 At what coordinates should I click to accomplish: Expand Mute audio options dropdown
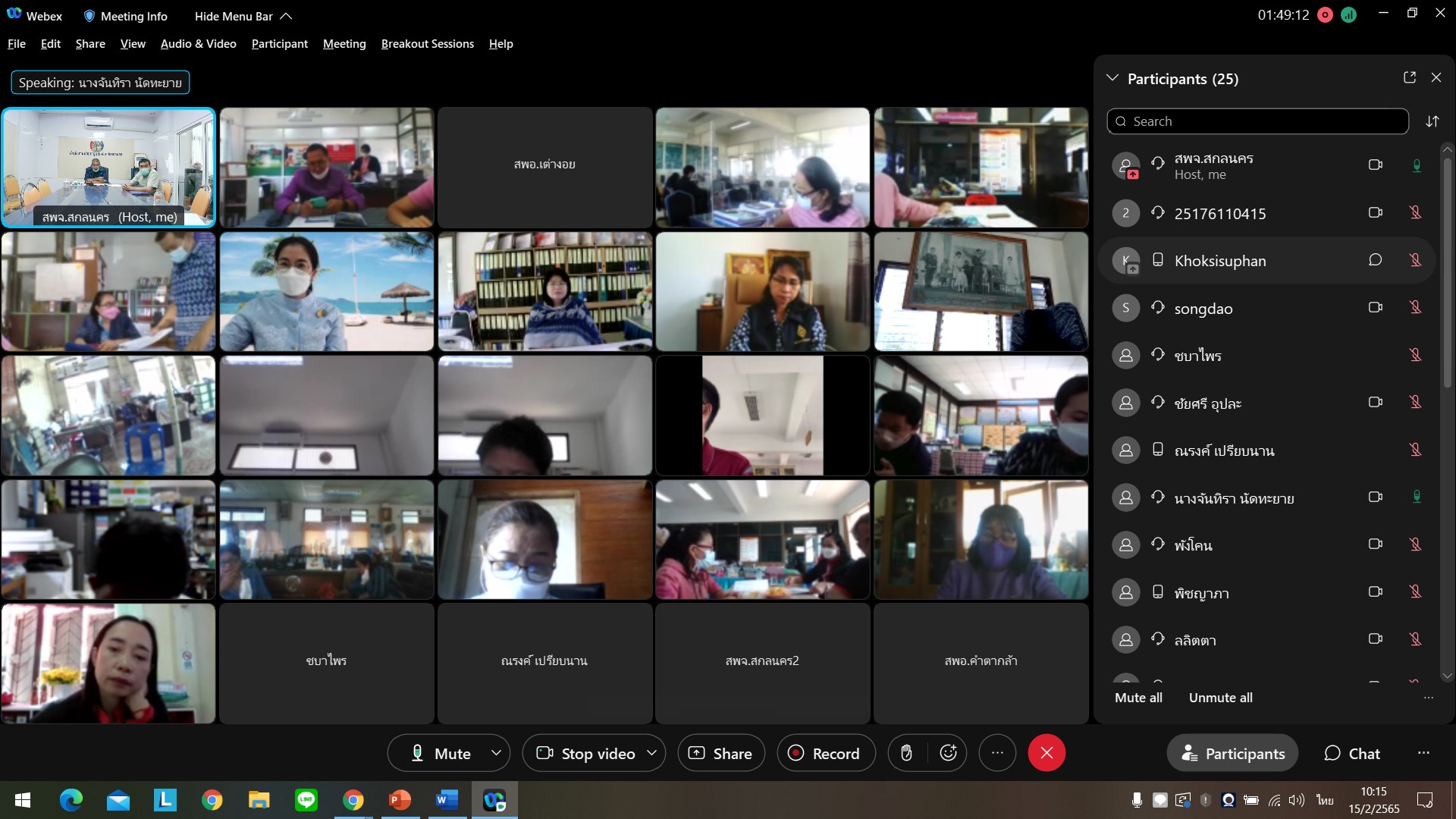click(496, 753)
